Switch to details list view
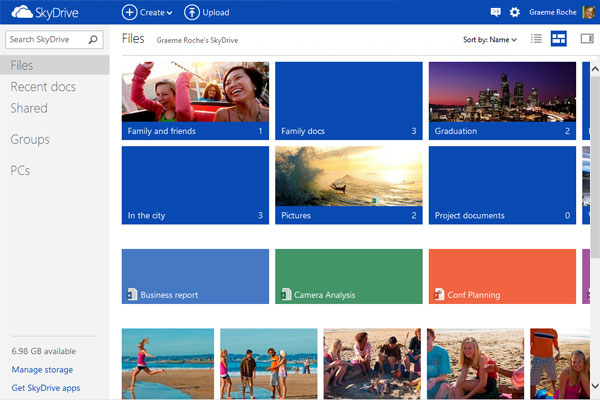Screen dimensions: 600x400 tap(537, 39)
